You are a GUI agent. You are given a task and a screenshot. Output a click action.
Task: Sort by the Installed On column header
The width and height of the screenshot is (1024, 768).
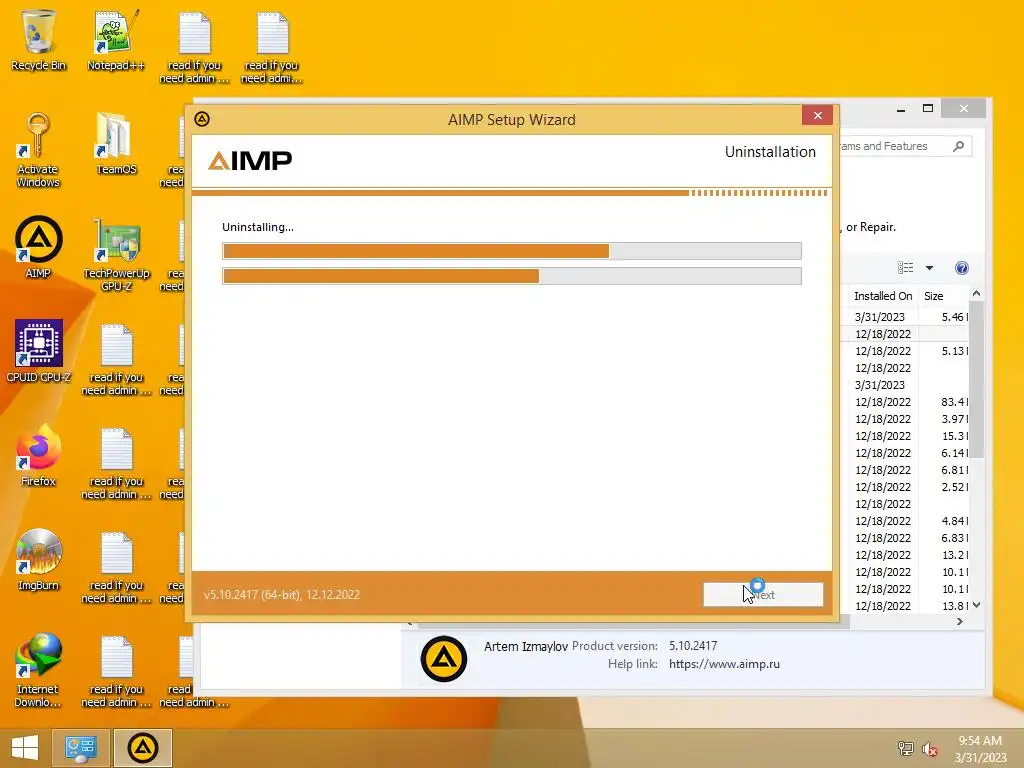coord(883,296)
